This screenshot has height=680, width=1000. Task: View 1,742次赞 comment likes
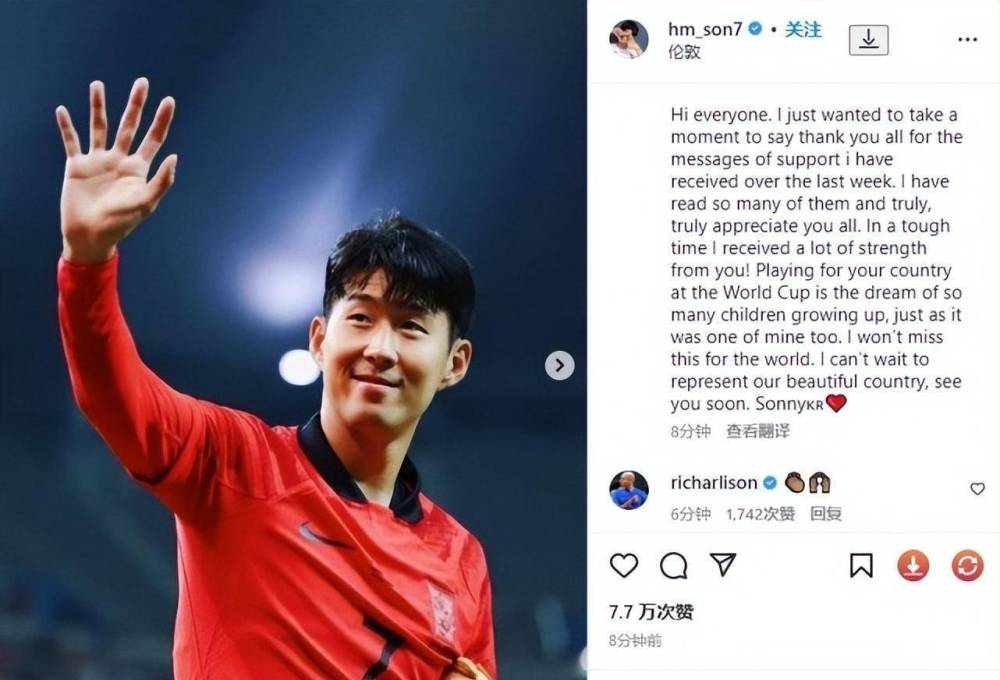[760, 514]
